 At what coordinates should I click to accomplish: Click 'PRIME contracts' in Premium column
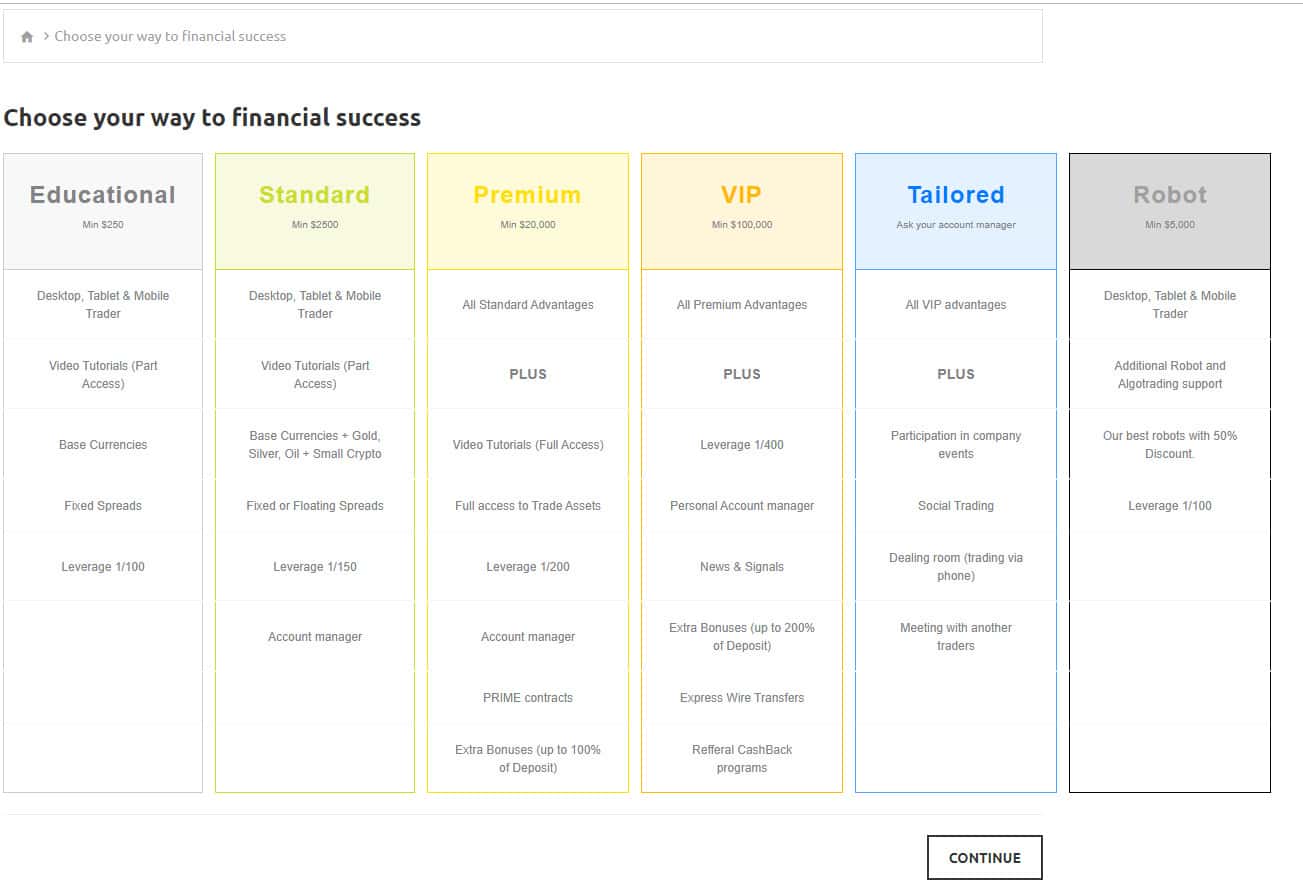528,698
